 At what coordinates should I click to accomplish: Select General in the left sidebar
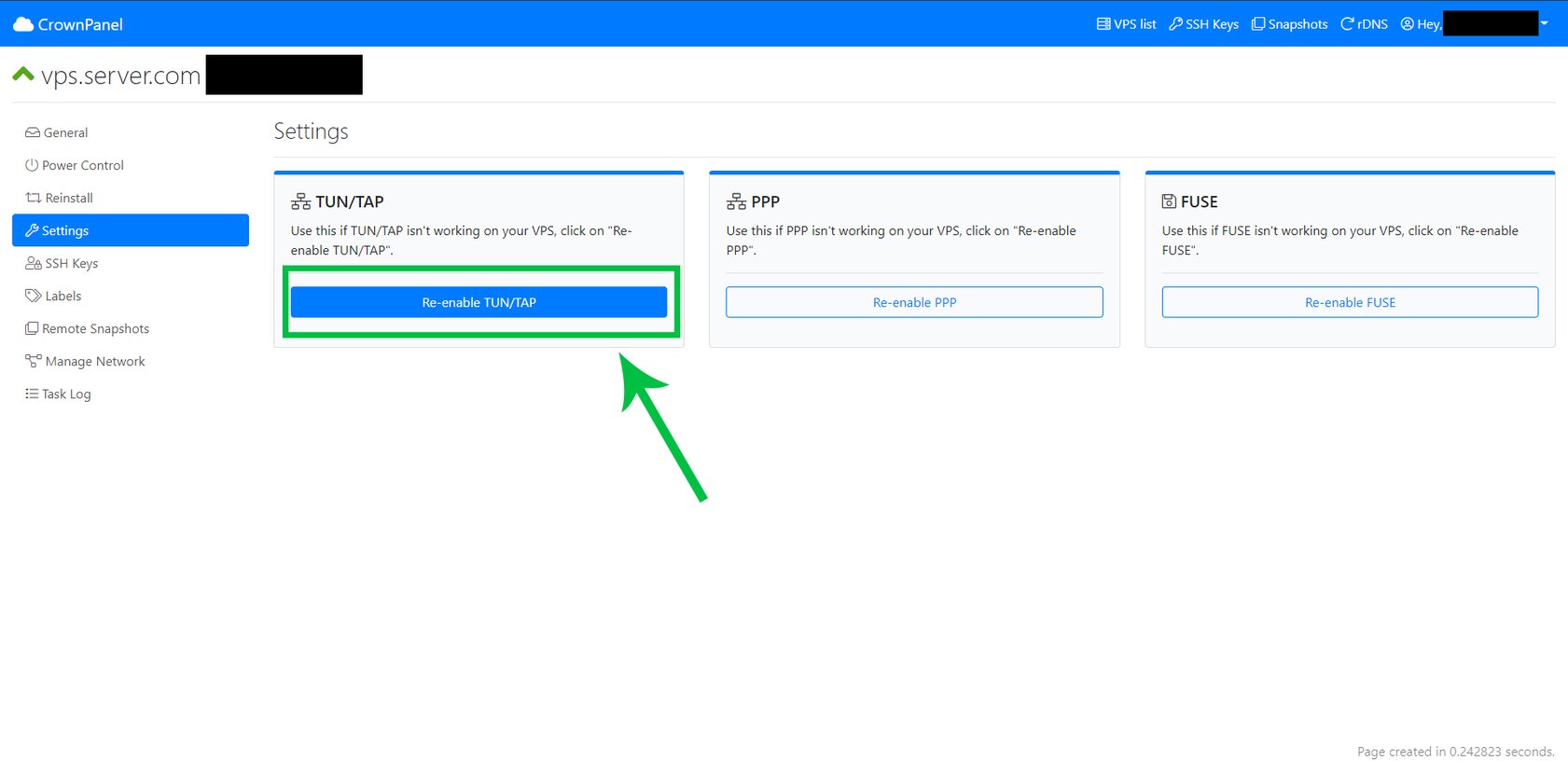pyautogui.click(x=65, y=132)
